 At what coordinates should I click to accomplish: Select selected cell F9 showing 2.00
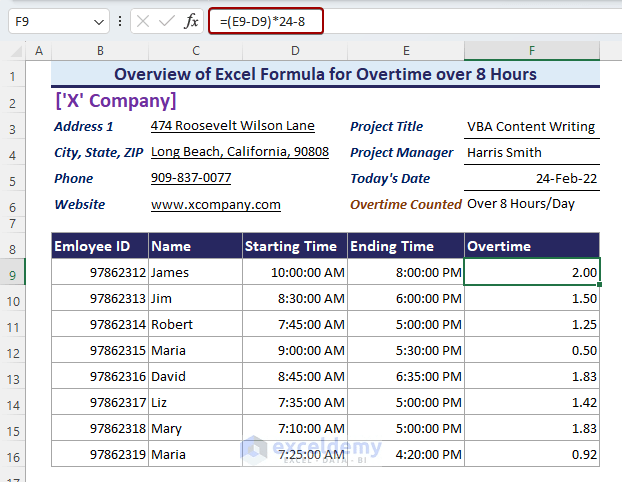tap(532, 272)
